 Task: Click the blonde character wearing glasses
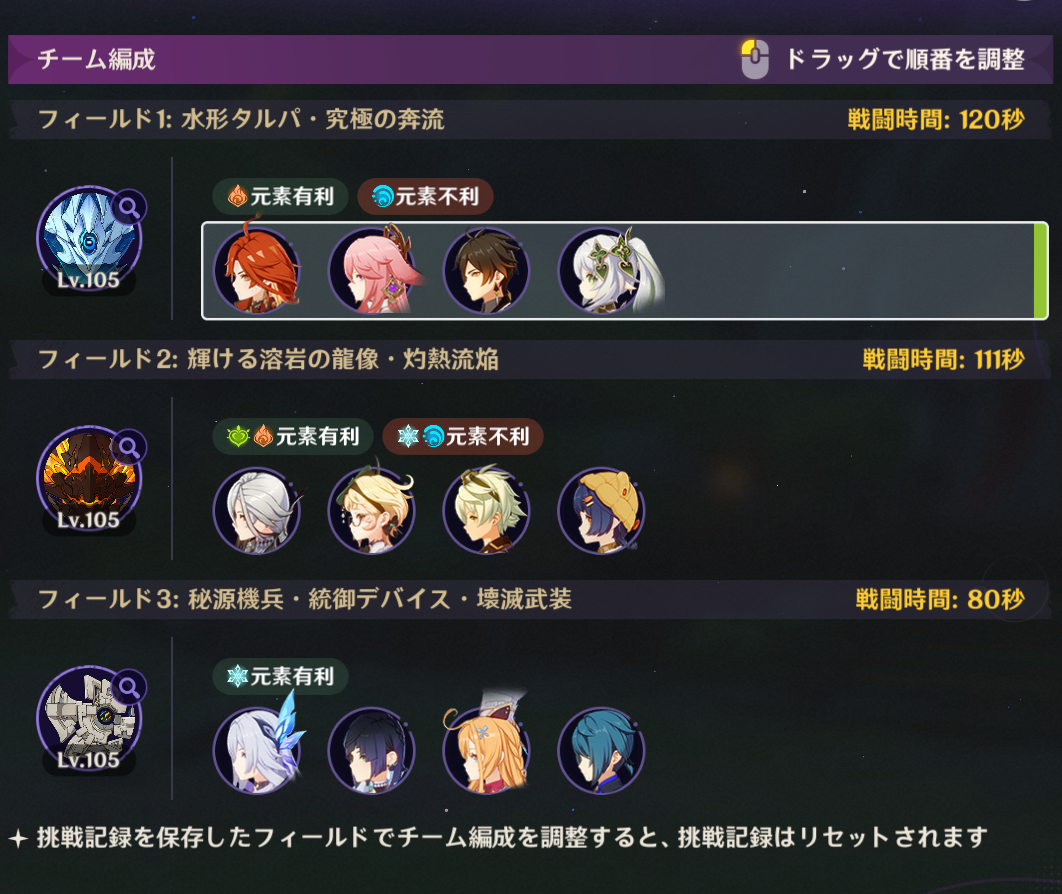click(371, 510)
